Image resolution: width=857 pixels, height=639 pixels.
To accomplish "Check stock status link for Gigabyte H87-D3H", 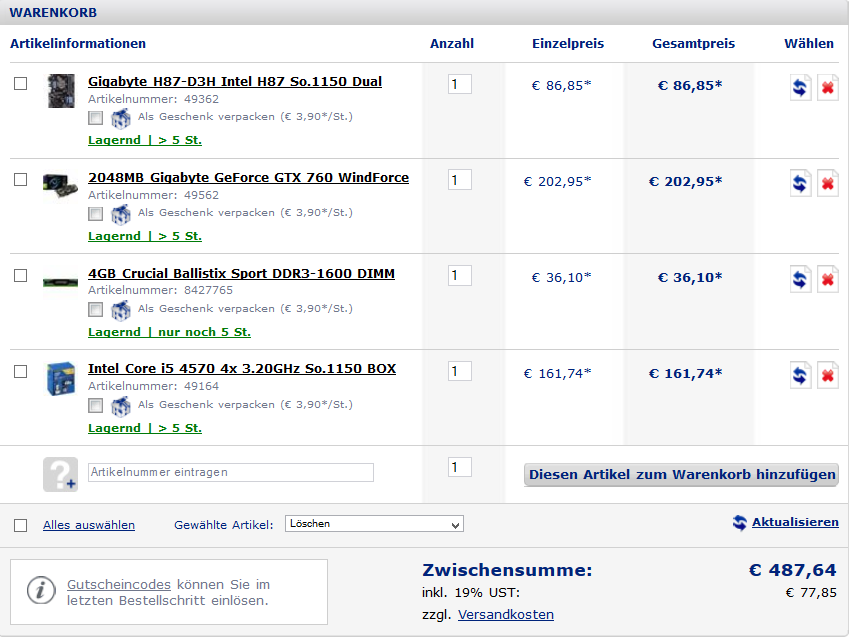I will pos(145,140).
